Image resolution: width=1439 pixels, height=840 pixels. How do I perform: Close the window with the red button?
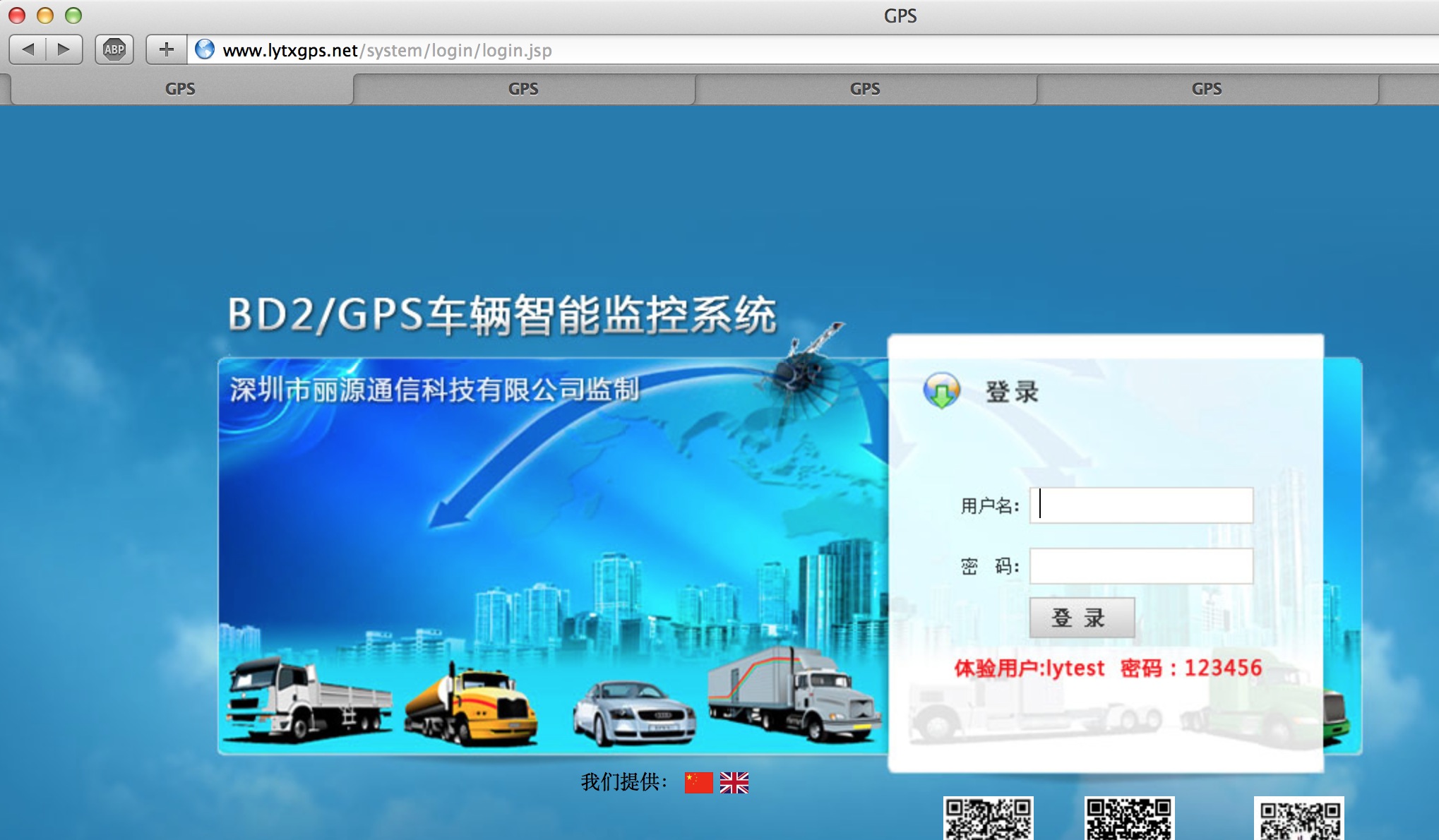tap(17, 15)
